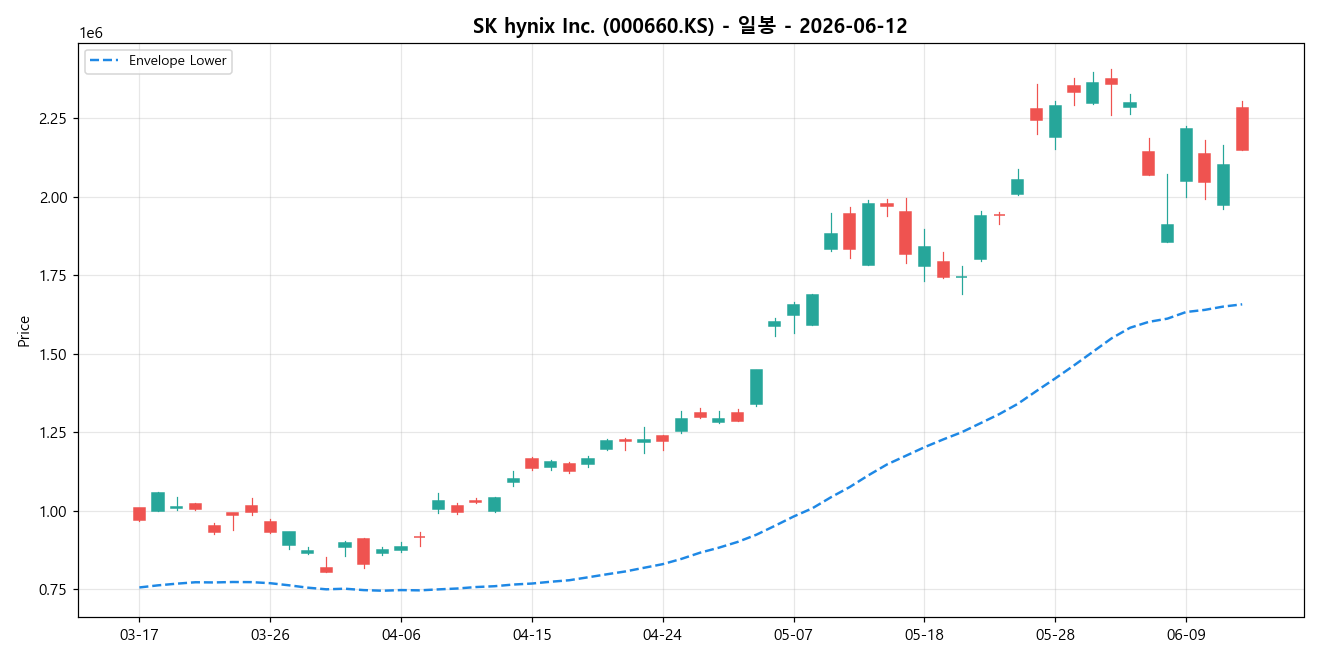This screenshot has height=660, width=1320.
Task: Click the 1.75 y-axis tick label
Action: point(52,276)
